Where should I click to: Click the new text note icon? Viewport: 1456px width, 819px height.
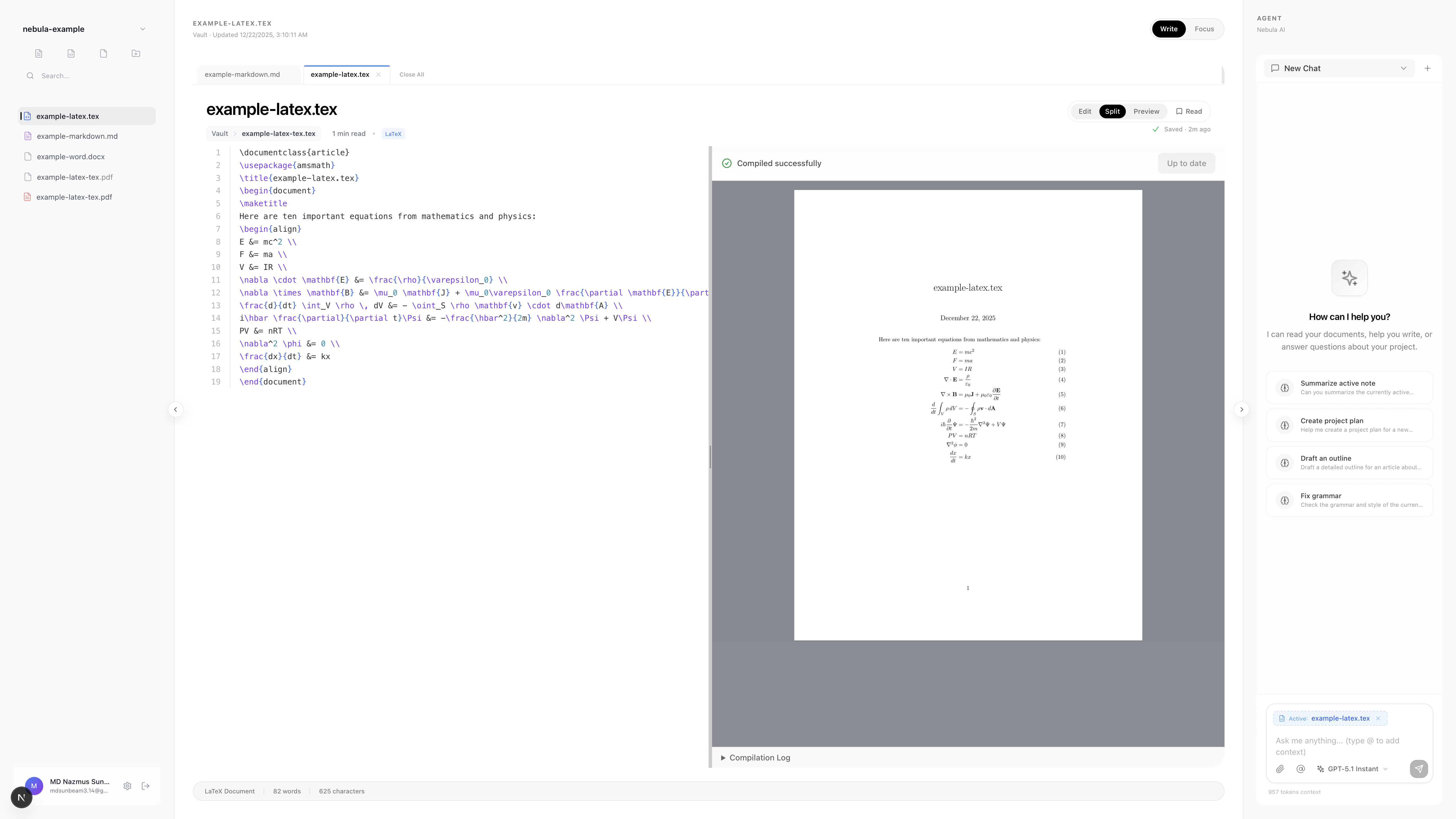[x=38, y=53]
